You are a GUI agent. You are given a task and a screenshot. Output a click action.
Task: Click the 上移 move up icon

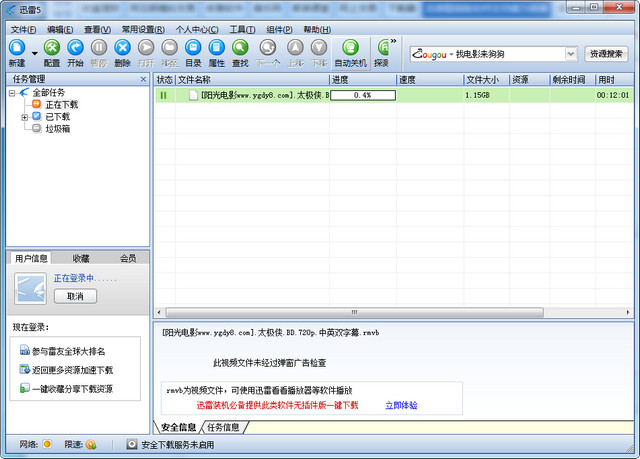pos(296,53)
